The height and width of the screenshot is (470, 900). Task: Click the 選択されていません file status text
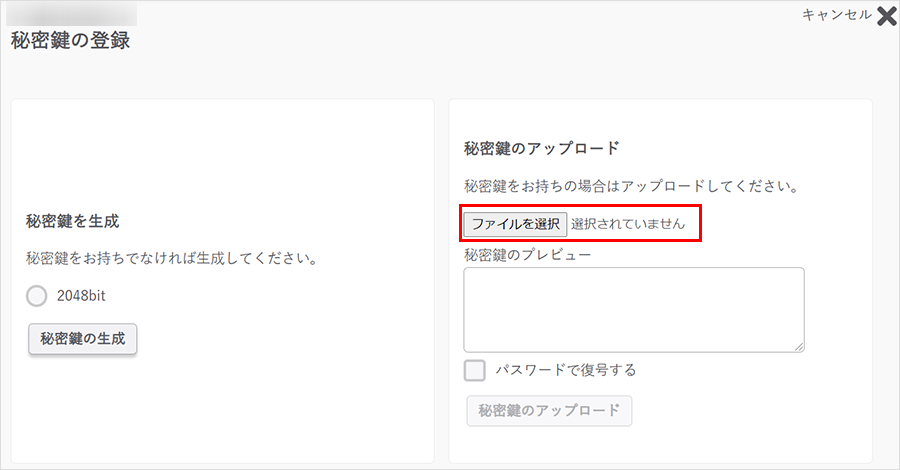628,224
